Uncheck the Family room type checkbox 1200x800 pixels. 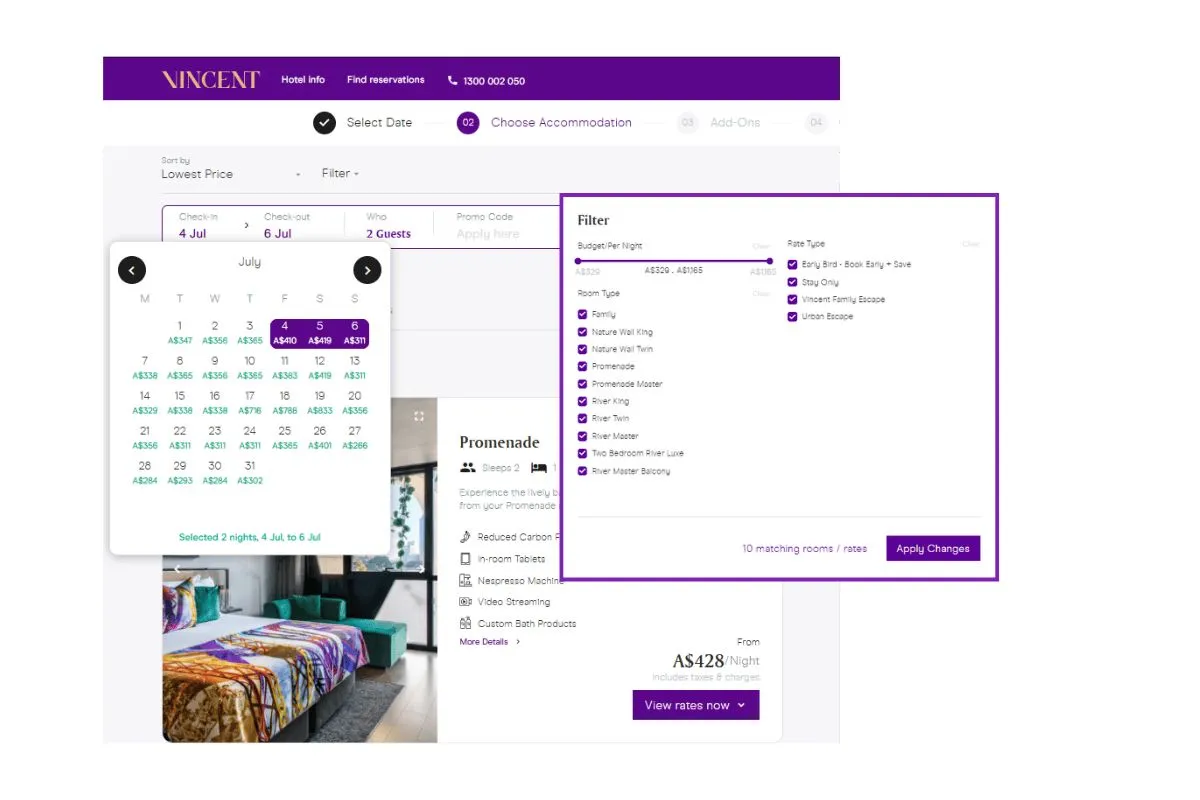[582, 314]
